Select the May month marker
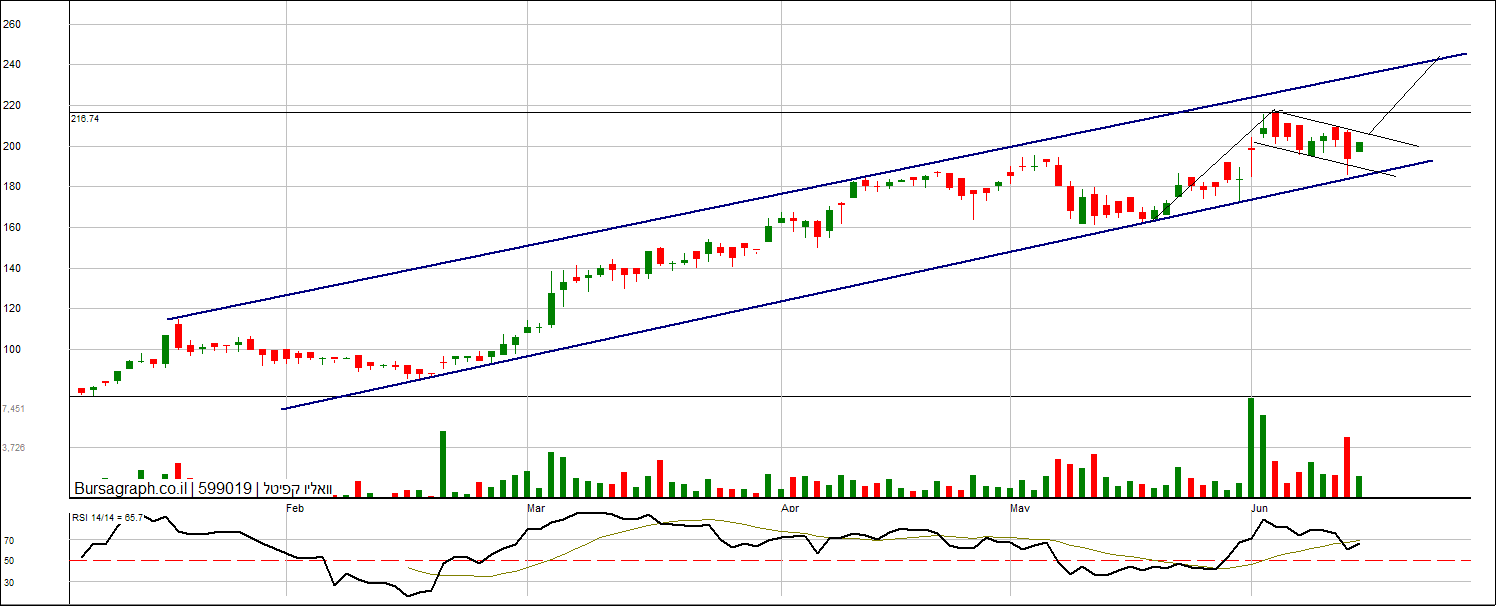1496x606 pixels. pos(1020,508)
